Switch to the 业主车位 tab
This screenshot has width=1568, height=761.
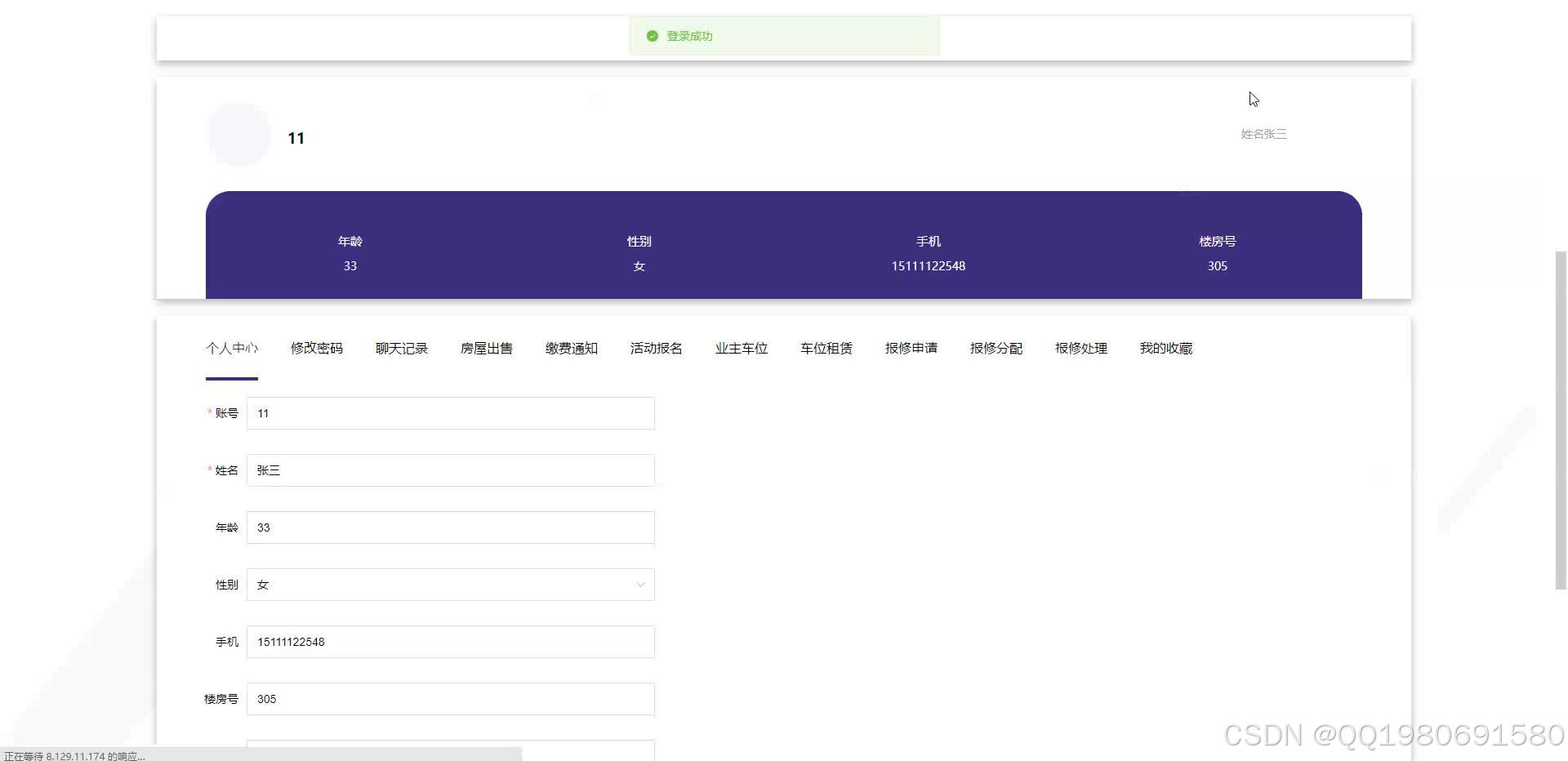tap(742, 349)
